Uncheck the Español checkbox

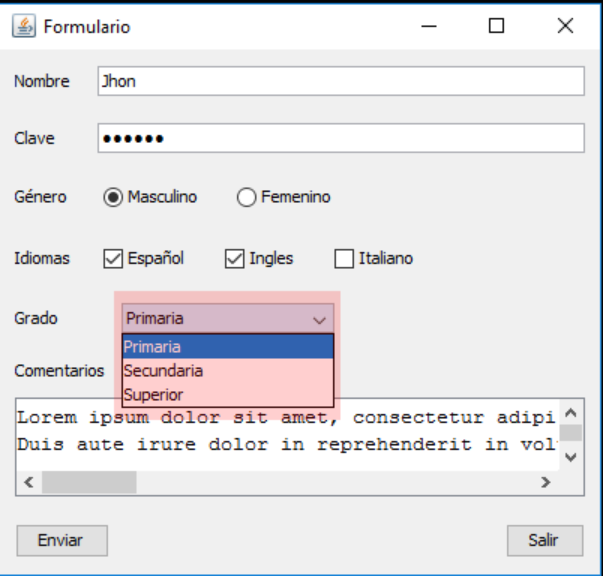(x=113, y=258)
